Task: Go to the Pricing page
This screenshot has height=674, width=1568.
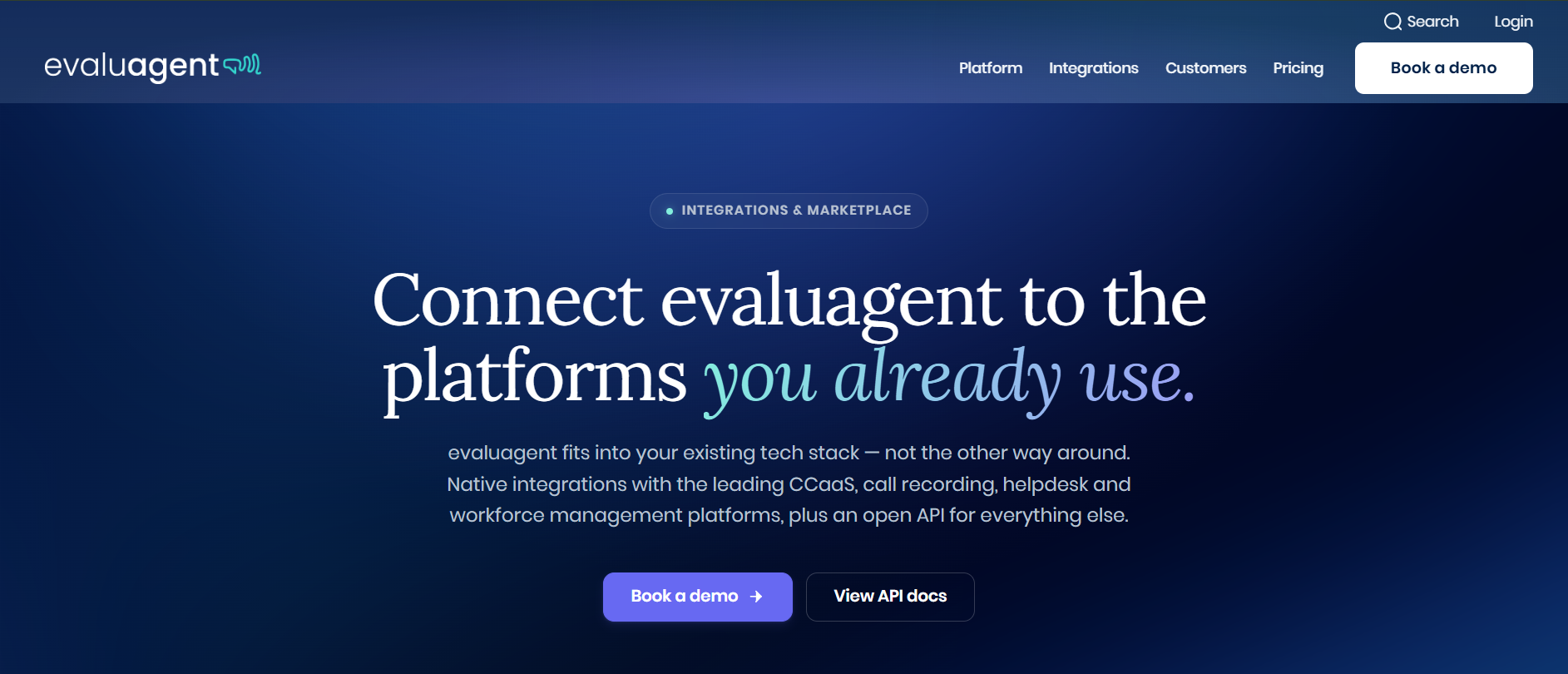Action: coord(1298,68)
